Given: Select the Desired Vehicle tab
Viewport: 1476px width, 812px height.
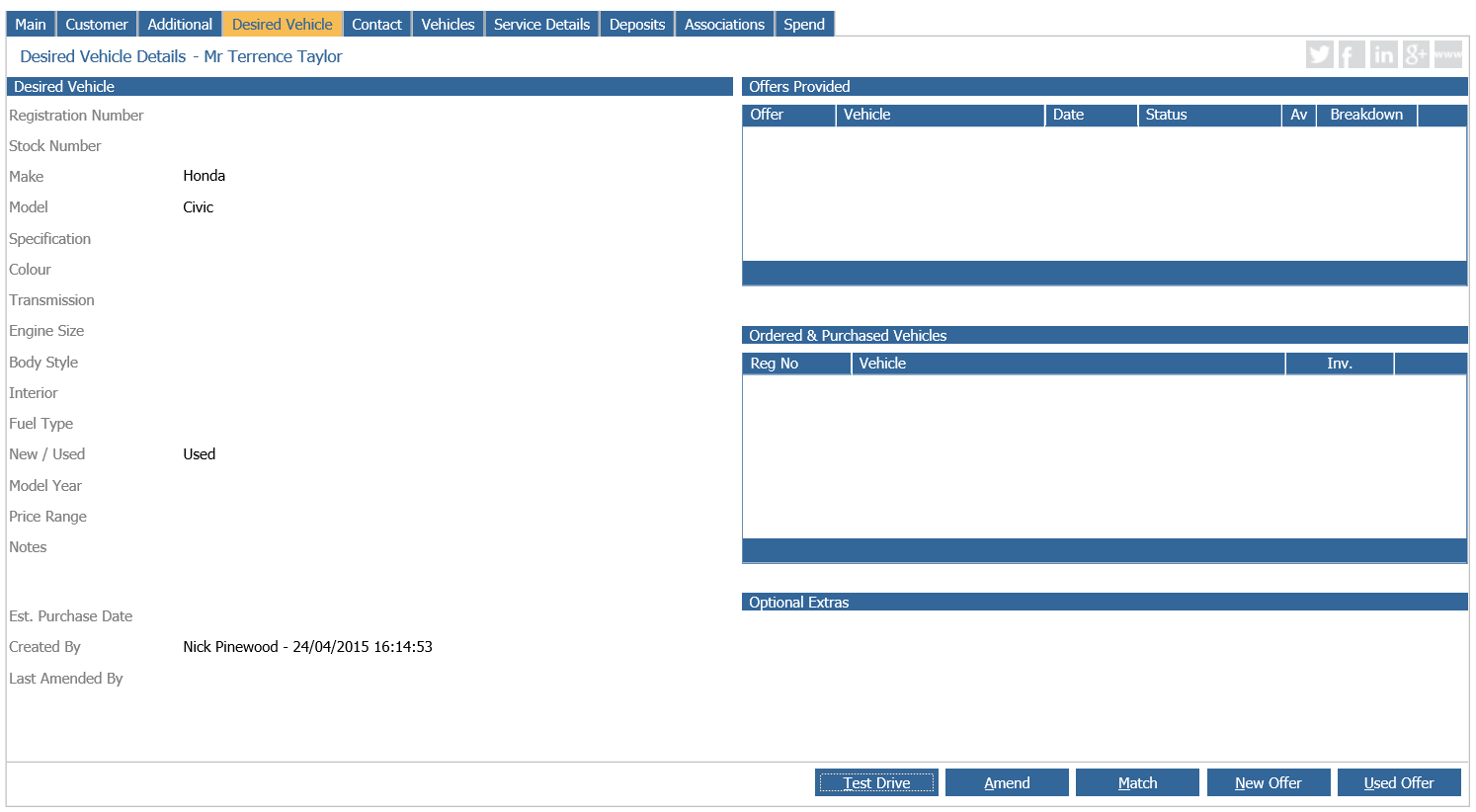Looking at the screenshot, I should point(283,24).
